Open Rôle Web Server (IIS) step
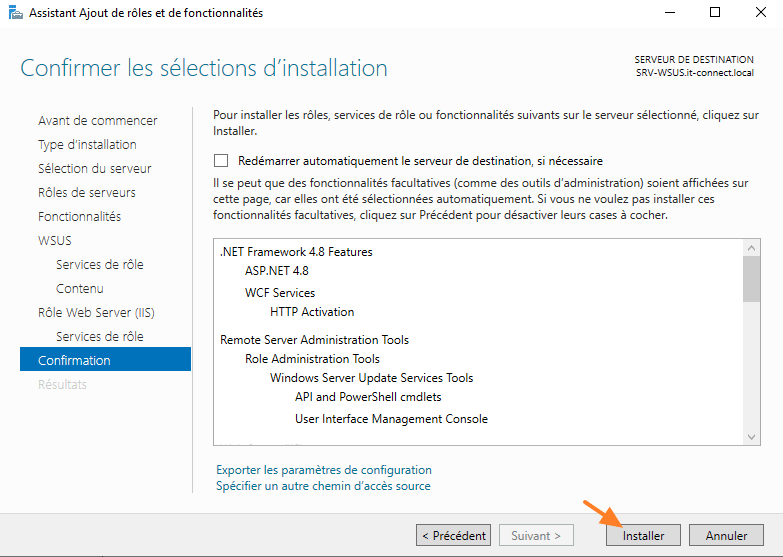 (96, 312)
